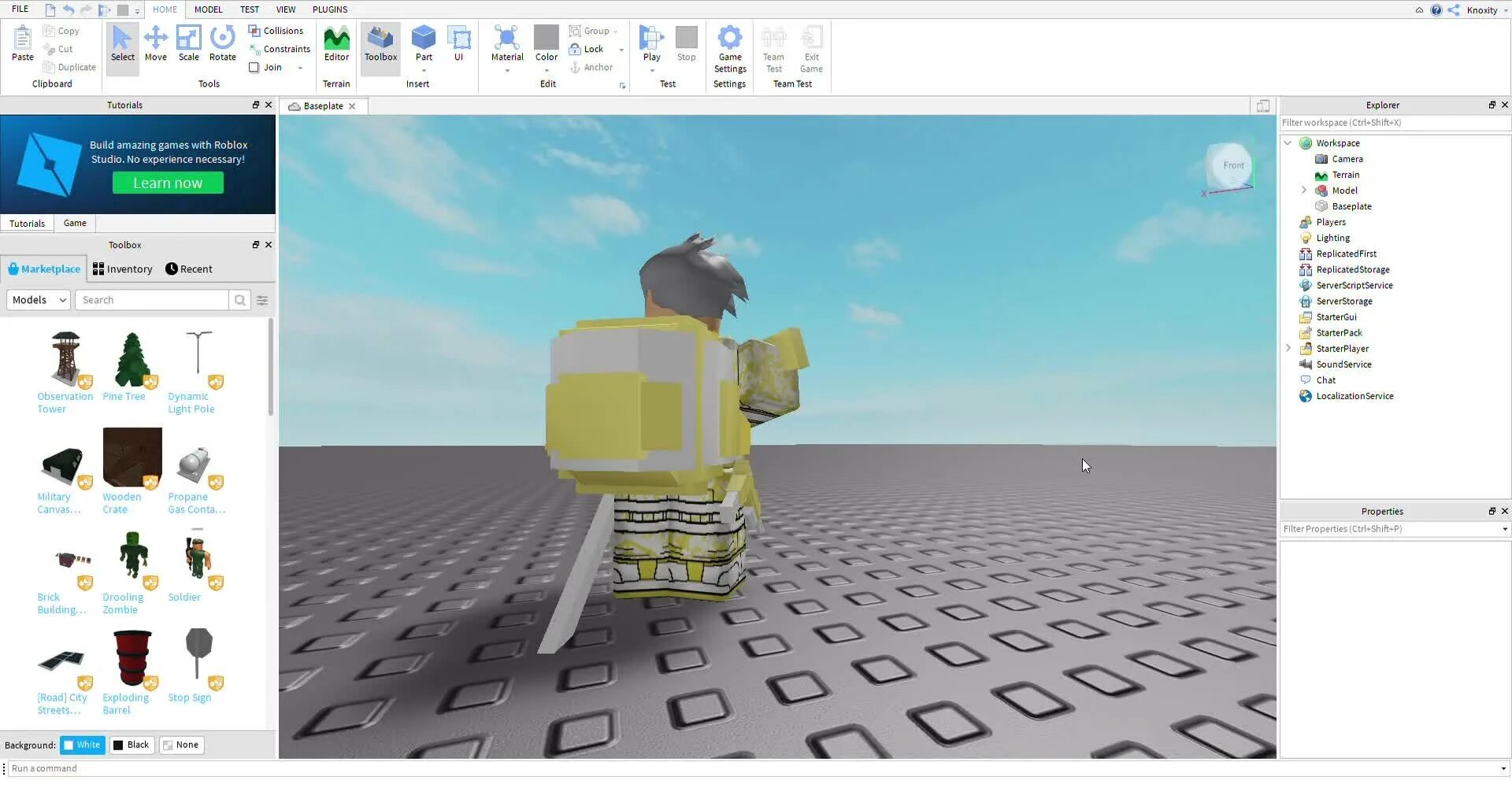Expand StarterPlayer in Explorer
Screen dimensions: 1512x803
tap(1288, 349)
